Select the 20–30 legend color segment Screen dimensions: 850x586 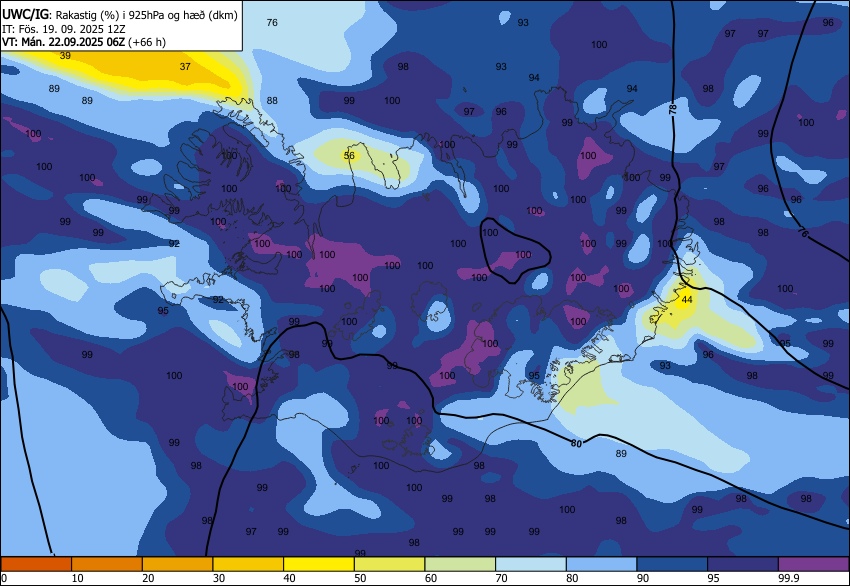pyautogui.click(x=177, y=564)
